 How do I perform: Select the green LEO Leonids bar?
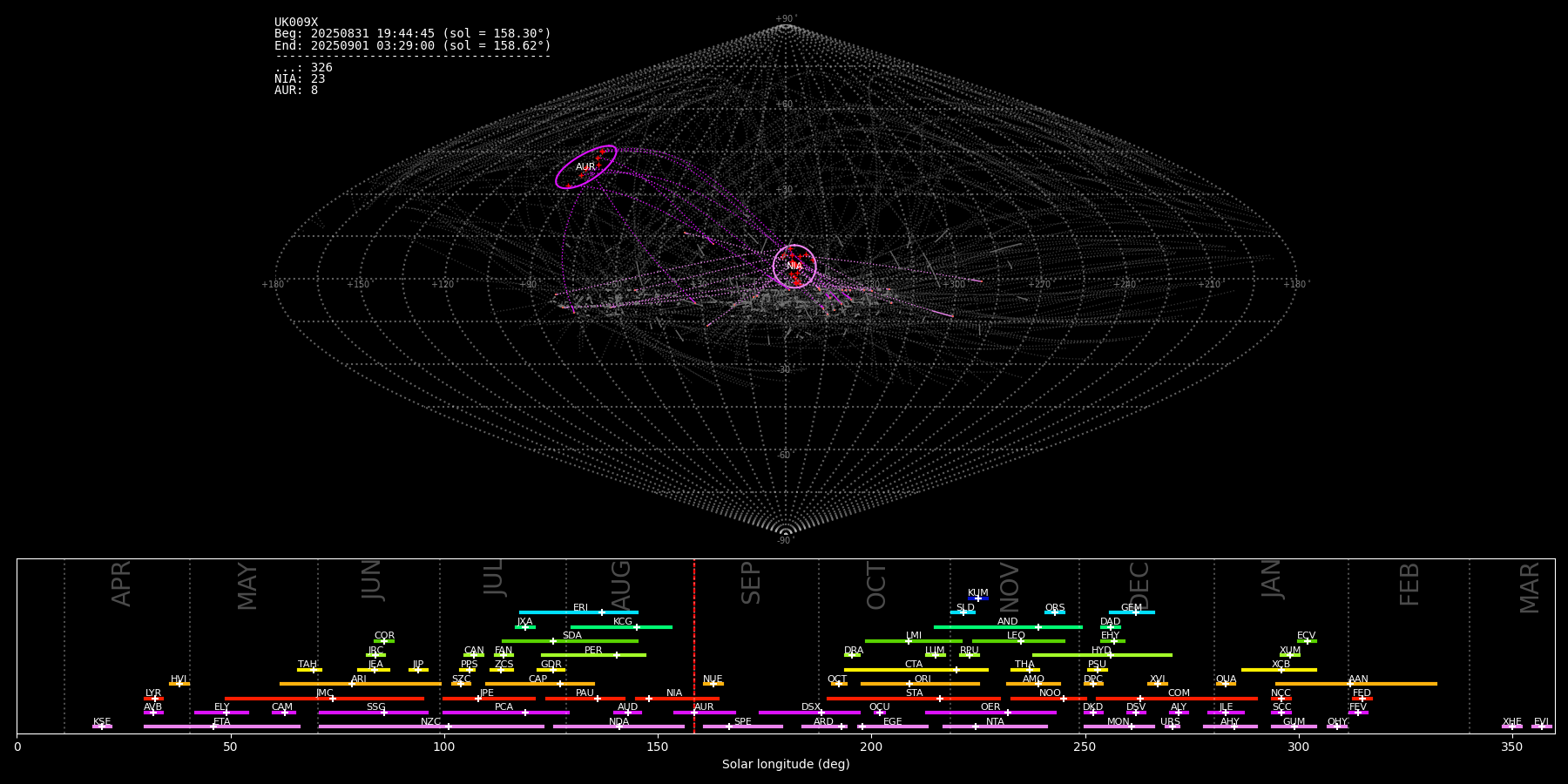click(x=1018, y=641)
